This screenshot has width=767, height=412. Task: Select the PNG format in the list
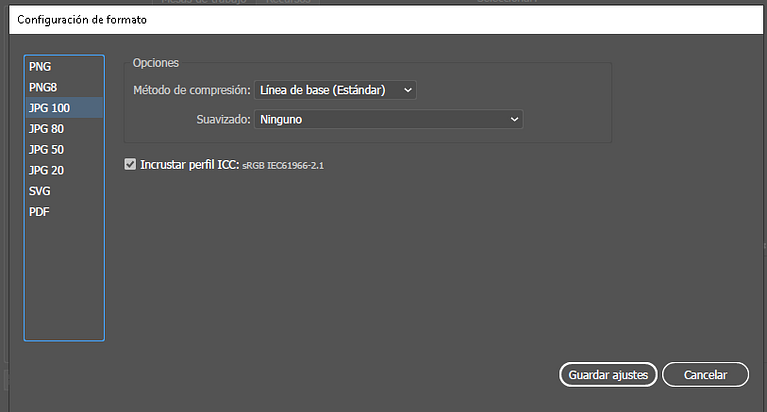(x=64, y=67)
